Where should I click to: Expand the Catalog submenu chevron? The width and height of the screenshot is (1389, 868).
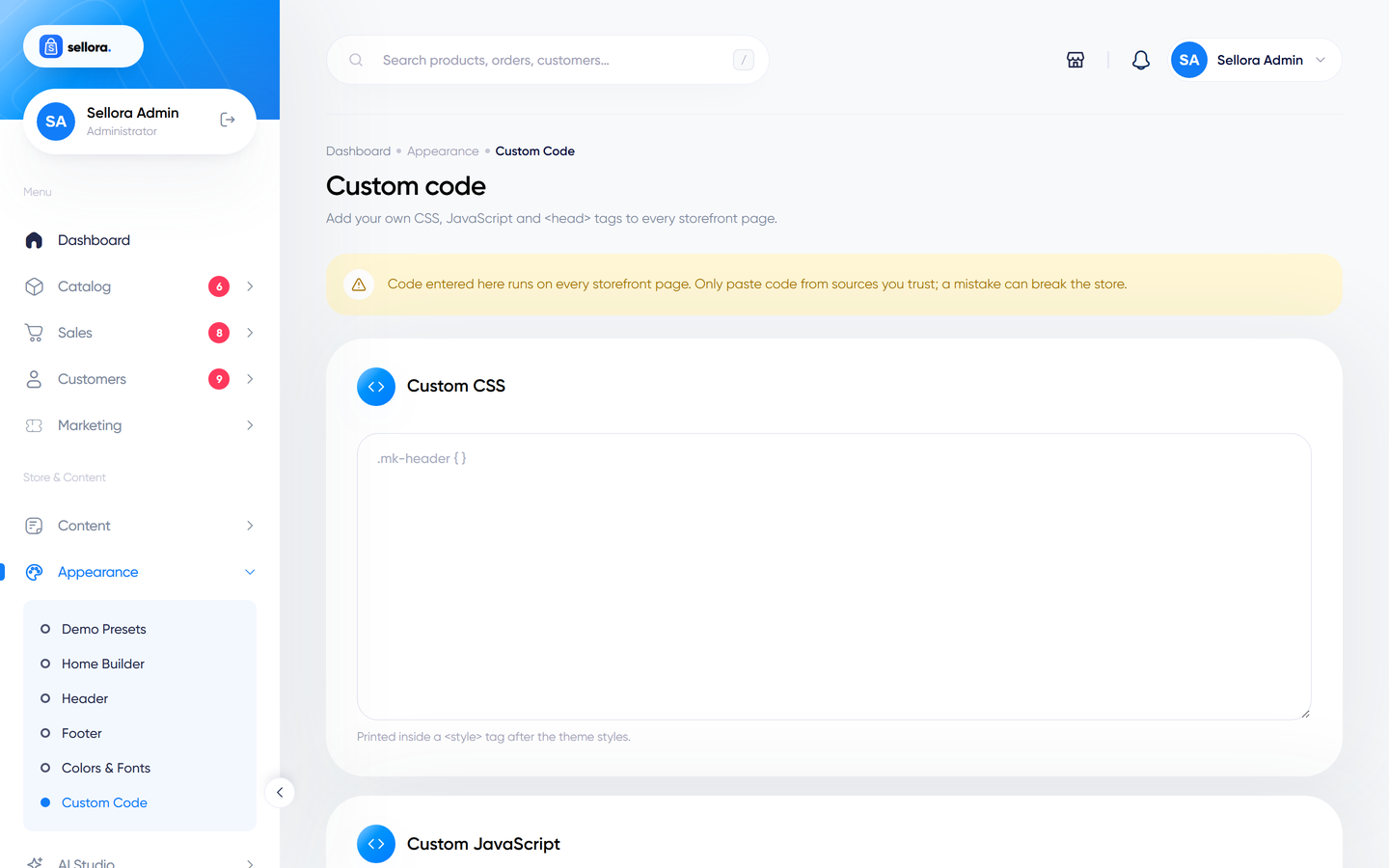click(250, 286)
